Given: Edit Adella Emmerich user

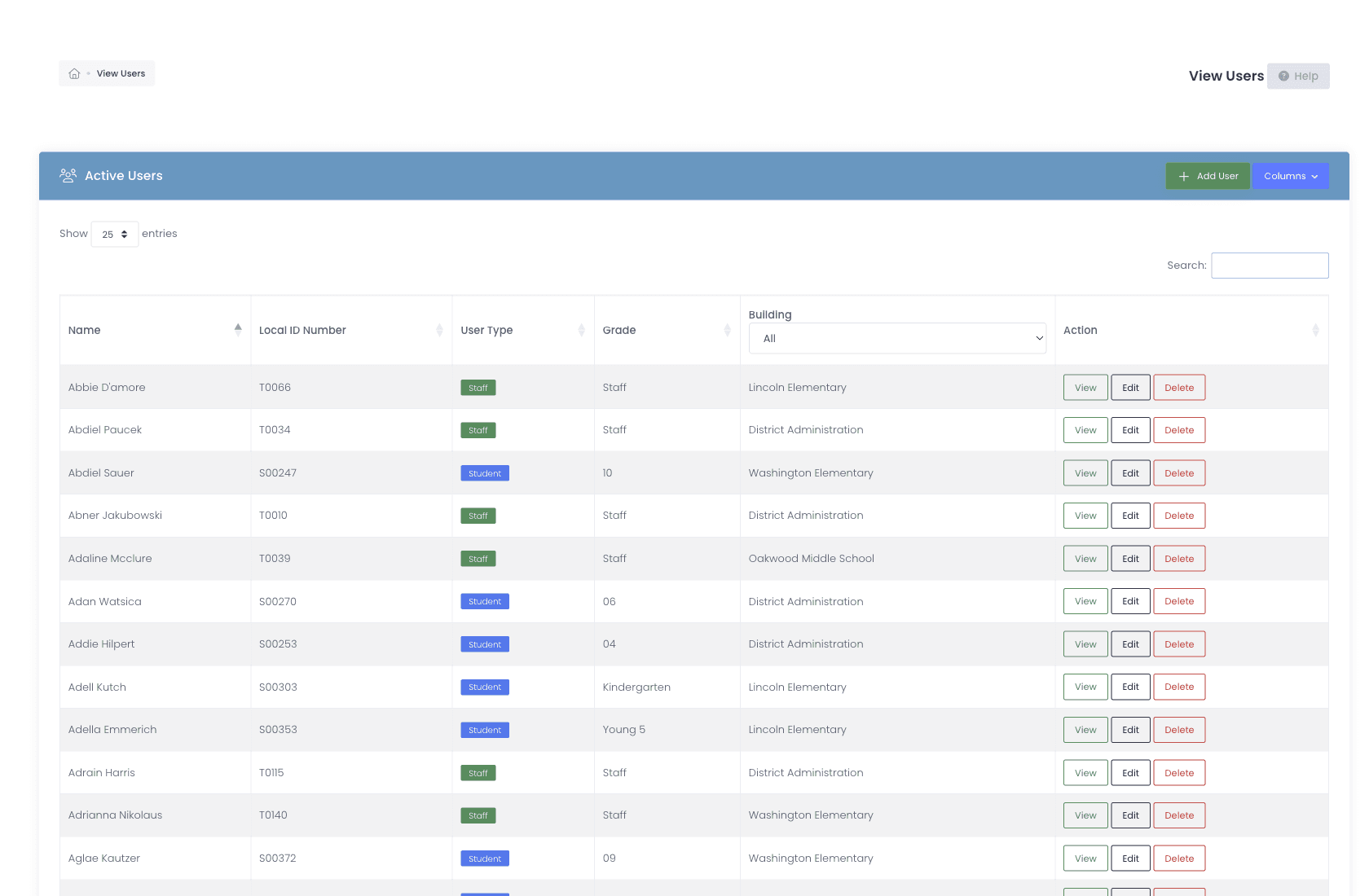Looking at the screenshot, I should 1130,730.
